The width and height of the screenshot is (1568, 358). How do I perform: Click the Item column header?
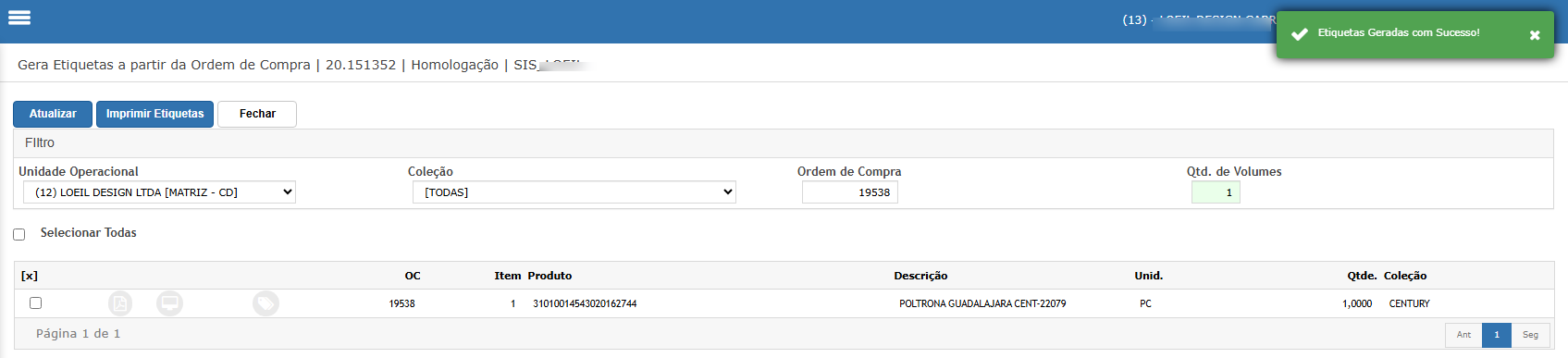click(508, 276)
